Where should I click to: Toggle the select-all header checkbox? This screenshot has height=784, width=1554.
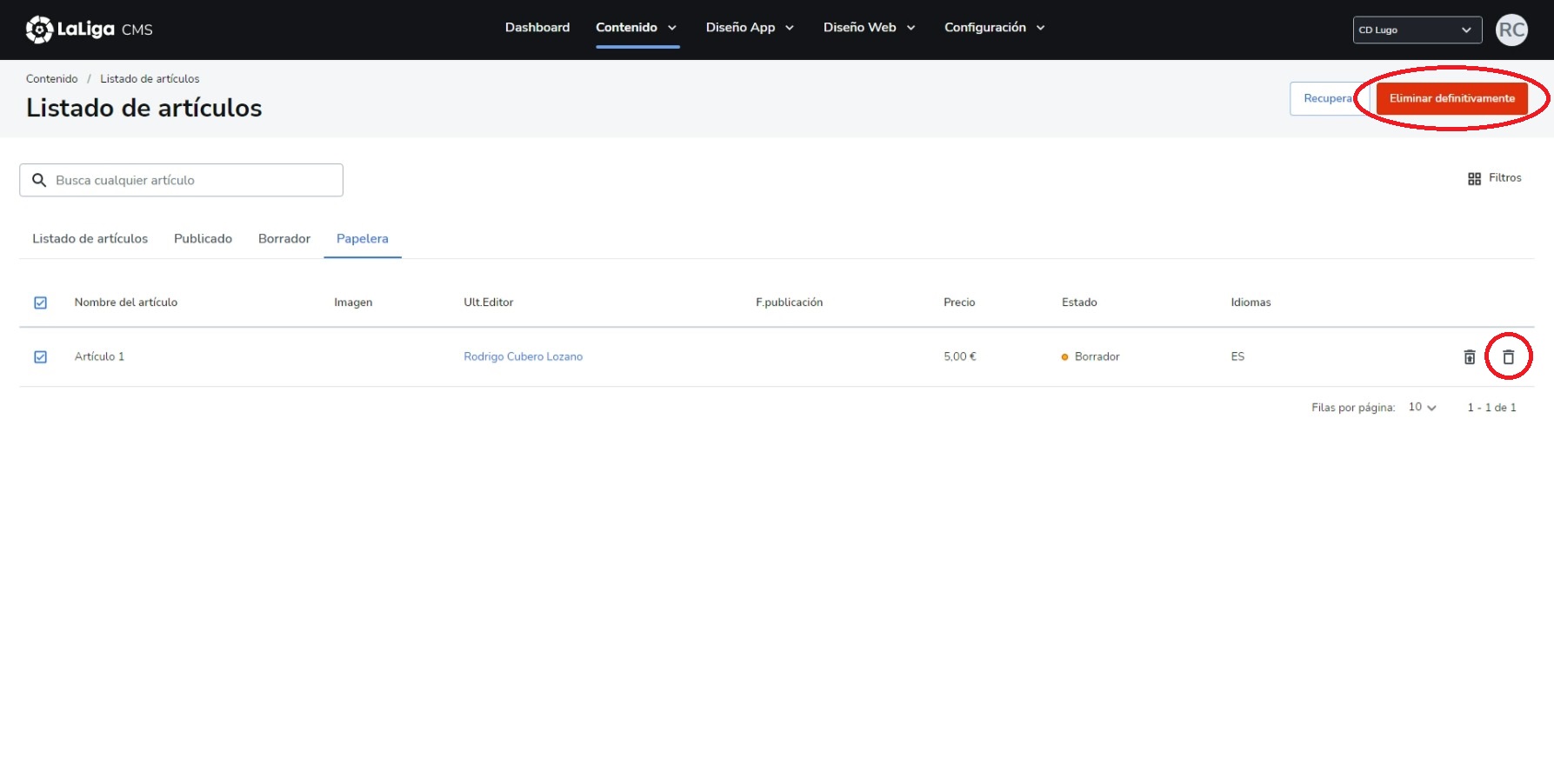coord(40,302)
